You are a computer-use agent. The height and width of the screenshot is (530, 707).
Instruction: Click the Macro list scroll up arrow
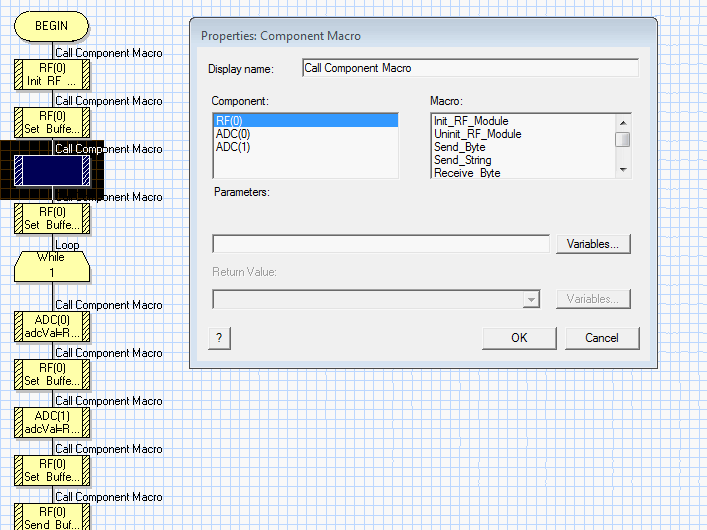[623, 123]
